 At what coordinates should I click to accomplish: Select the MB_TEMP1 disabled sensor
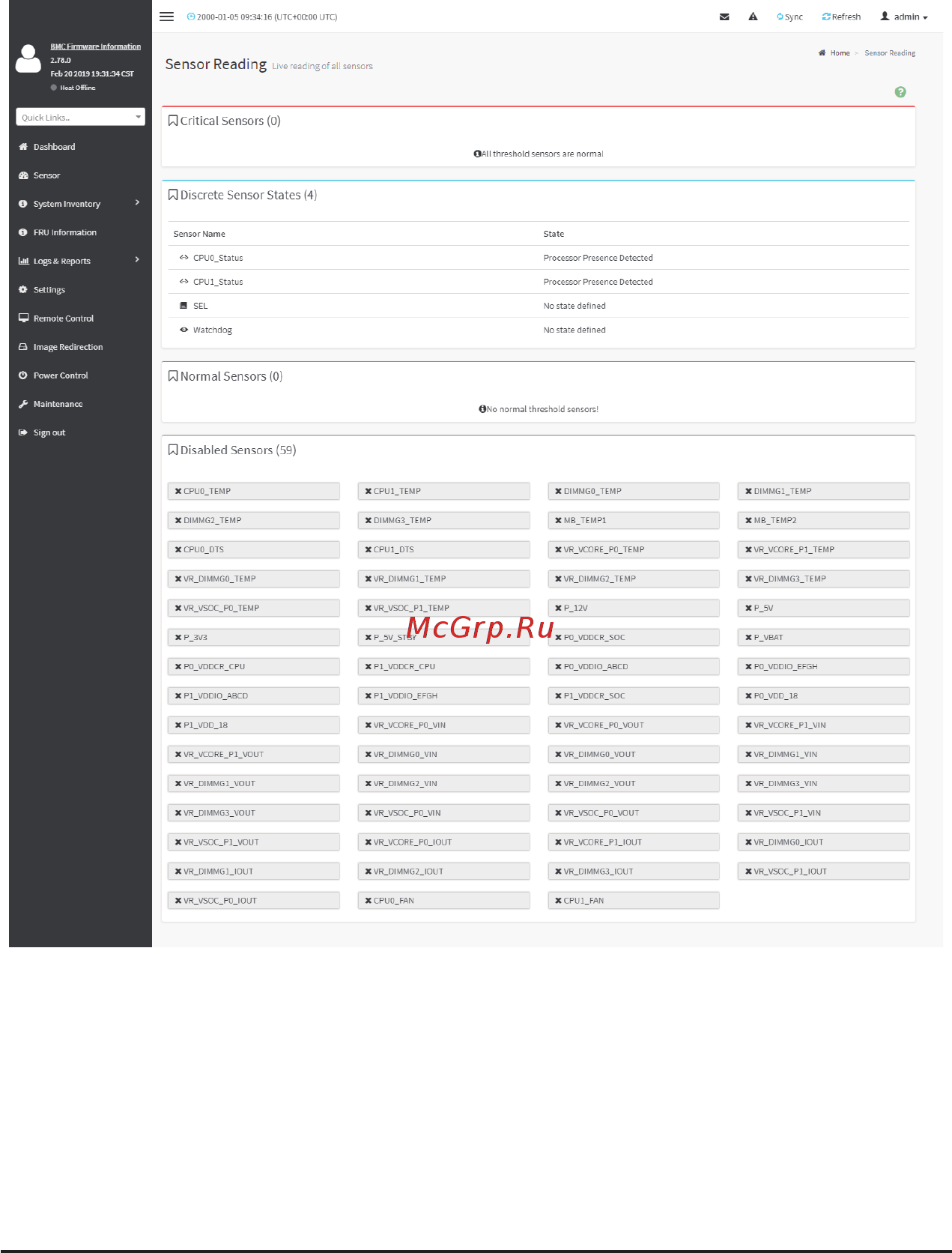coord(634,521)
